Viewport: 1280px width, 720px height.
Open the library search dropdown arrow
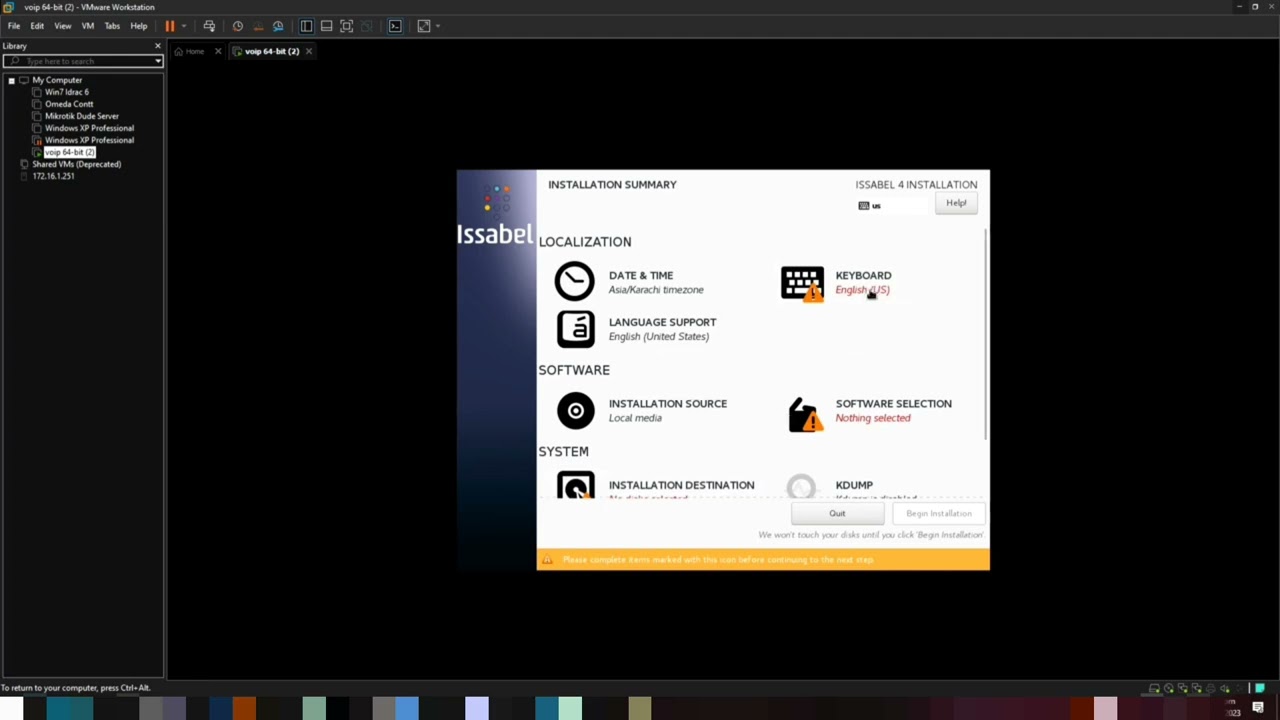point(158,61)
